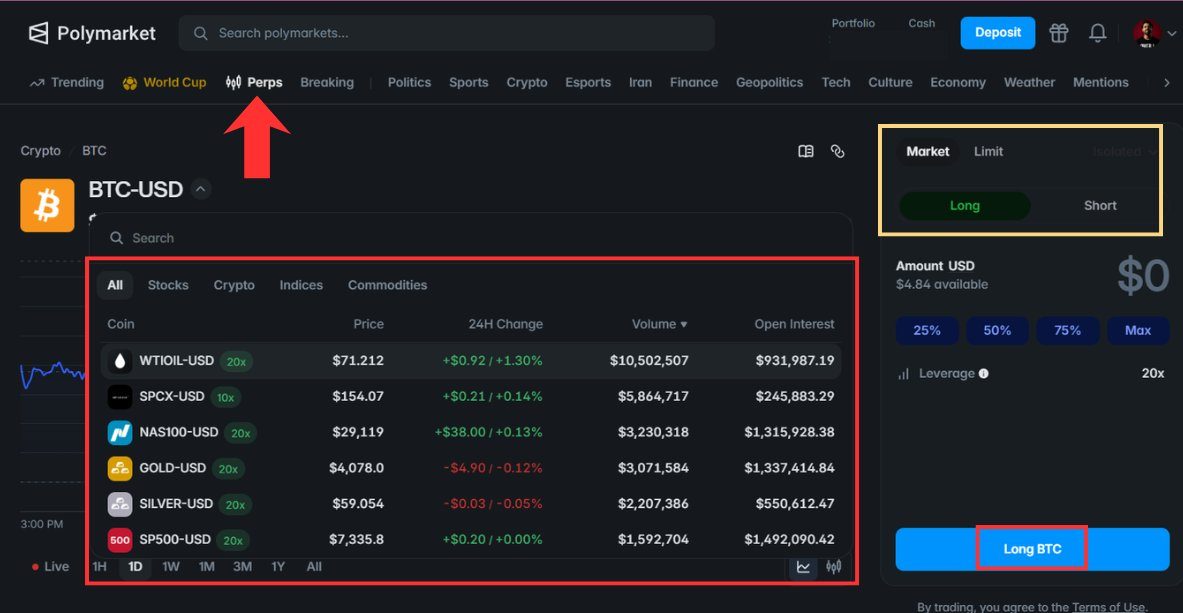Image resolution: width=1183 pixels, height=613 pixels.
Task: Filter coin list by Crypto
Action: pos(234,285)
